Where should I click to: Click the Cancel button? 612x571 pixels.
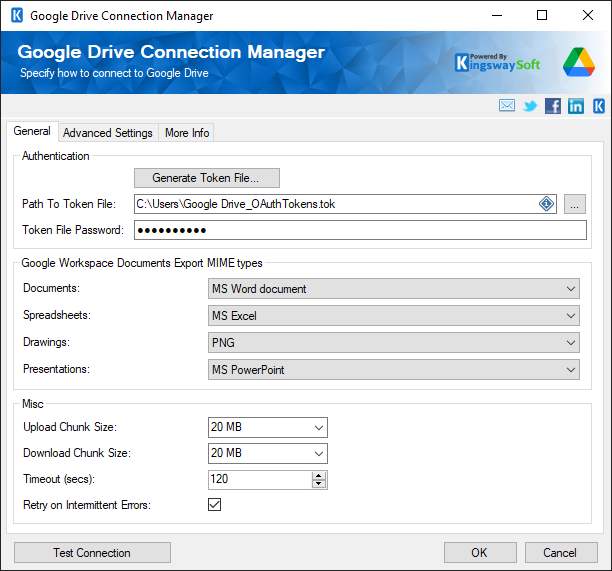click(561, 553)
